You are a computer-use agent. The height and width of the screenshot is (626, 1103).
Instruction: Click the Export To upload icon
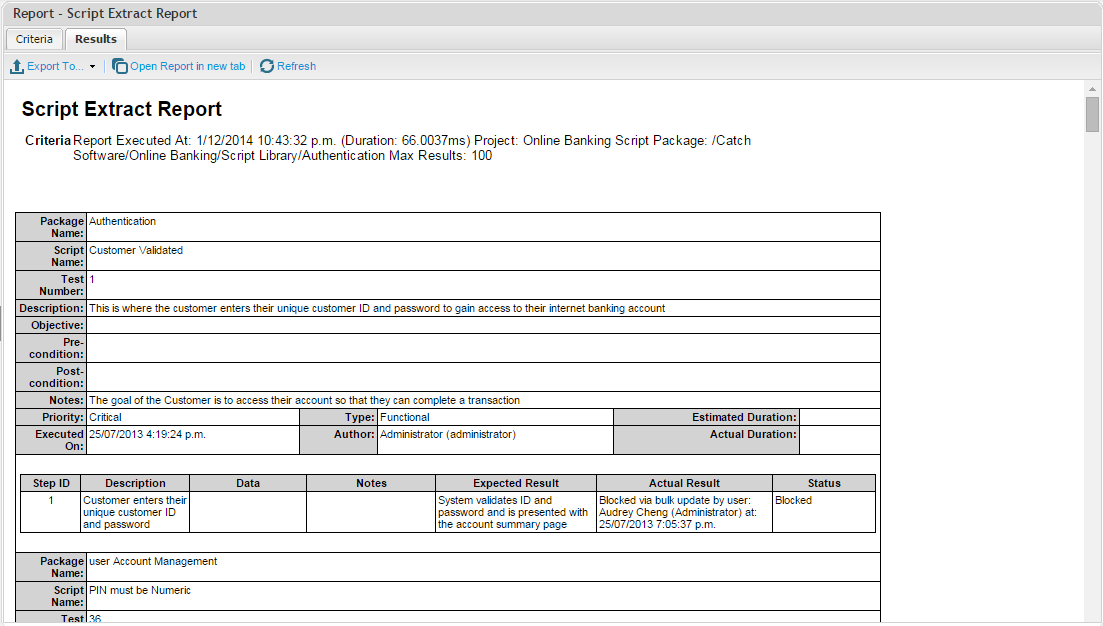[x=17, y=66]
